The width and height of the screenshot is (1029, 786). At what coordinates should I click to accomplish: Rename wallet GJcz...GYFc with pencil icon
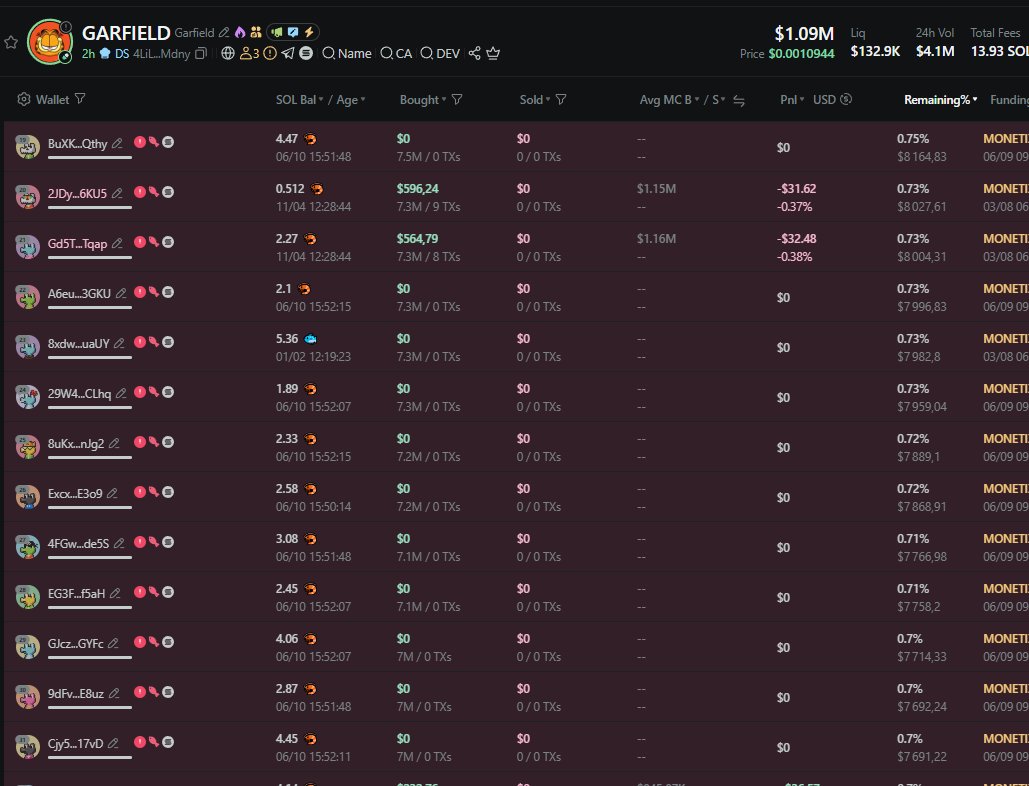(113, 644)
